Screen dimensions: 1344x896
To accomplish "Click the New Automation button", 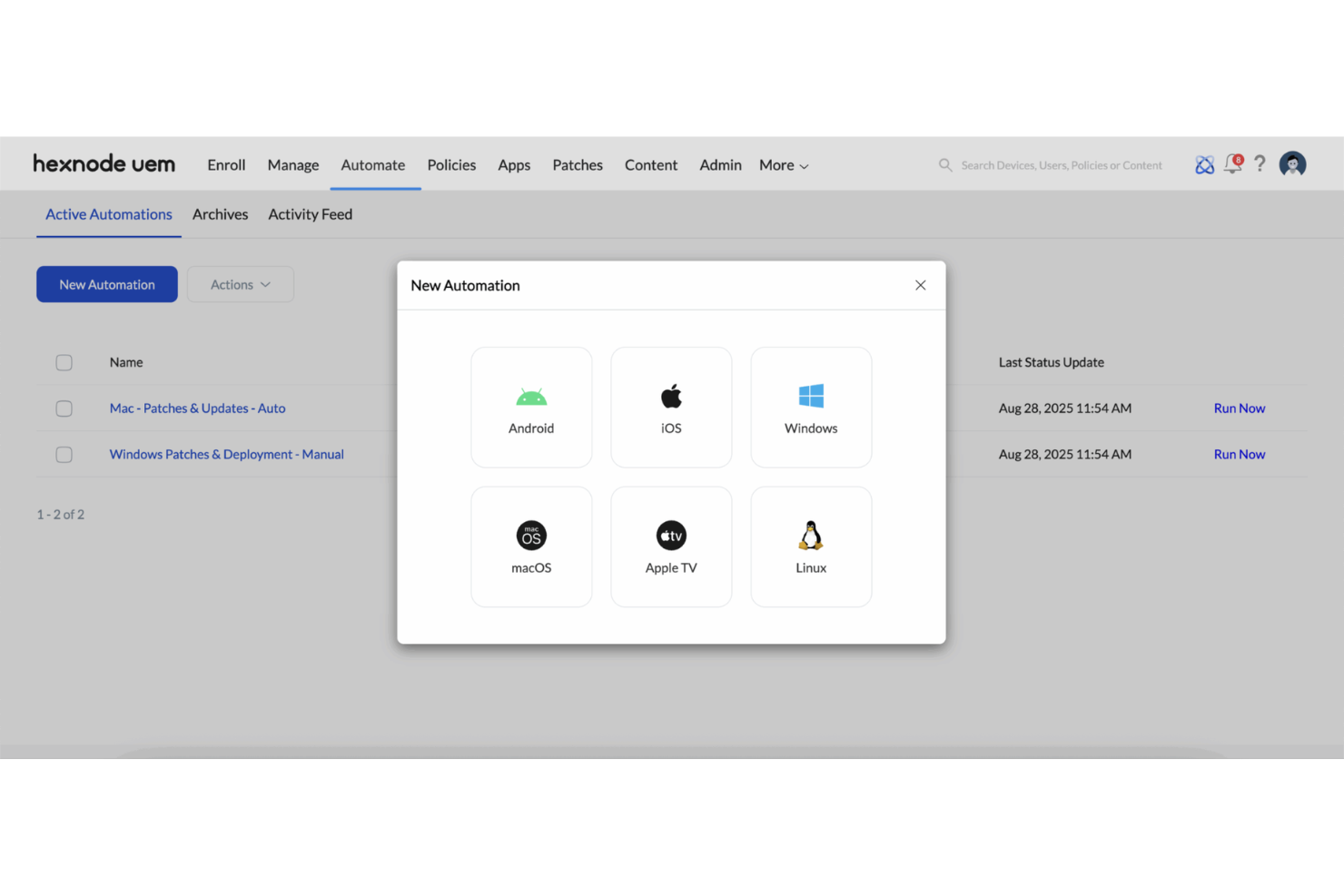I will click(107, 284).
